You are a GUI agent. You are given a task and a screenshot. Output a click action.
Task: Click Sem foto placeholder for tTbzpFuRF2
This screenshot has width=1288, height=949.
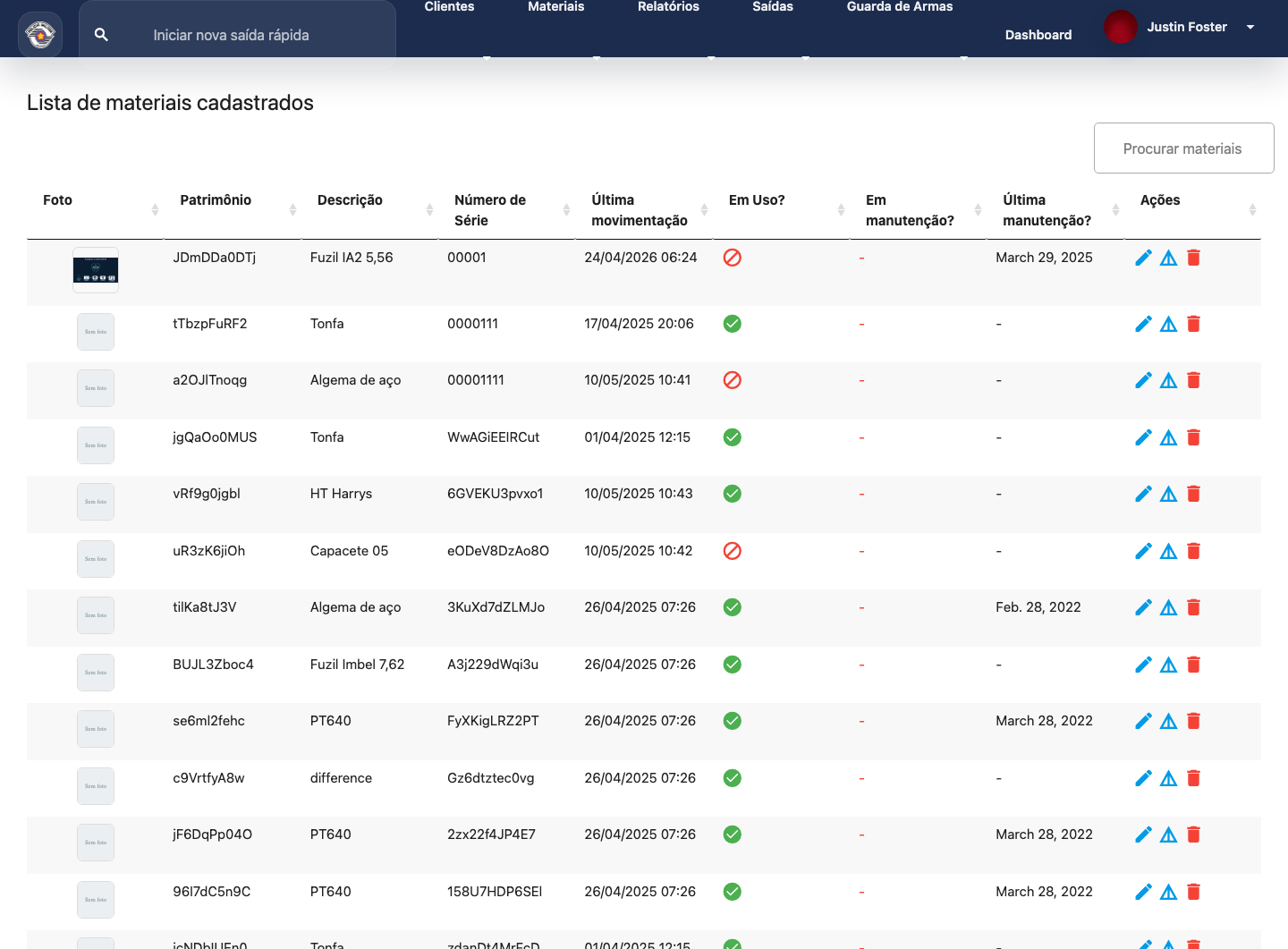pos(96,332)
